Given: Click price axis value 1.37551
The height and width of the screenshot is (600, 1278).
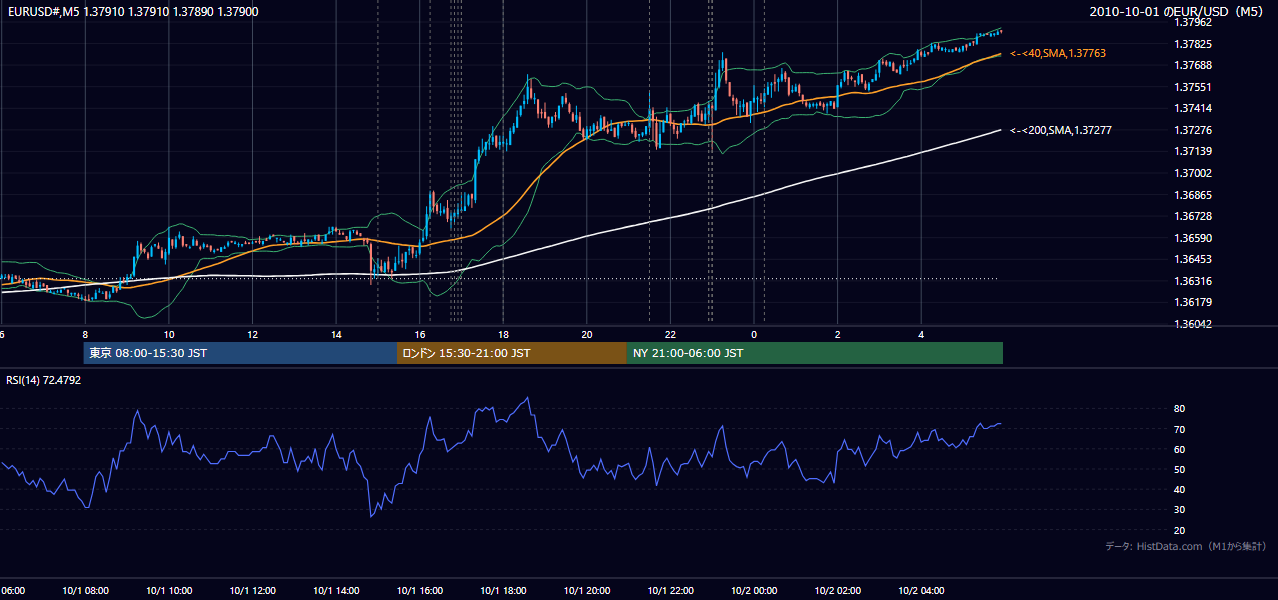Looking at the screenshot, I should click(1191, 87).
